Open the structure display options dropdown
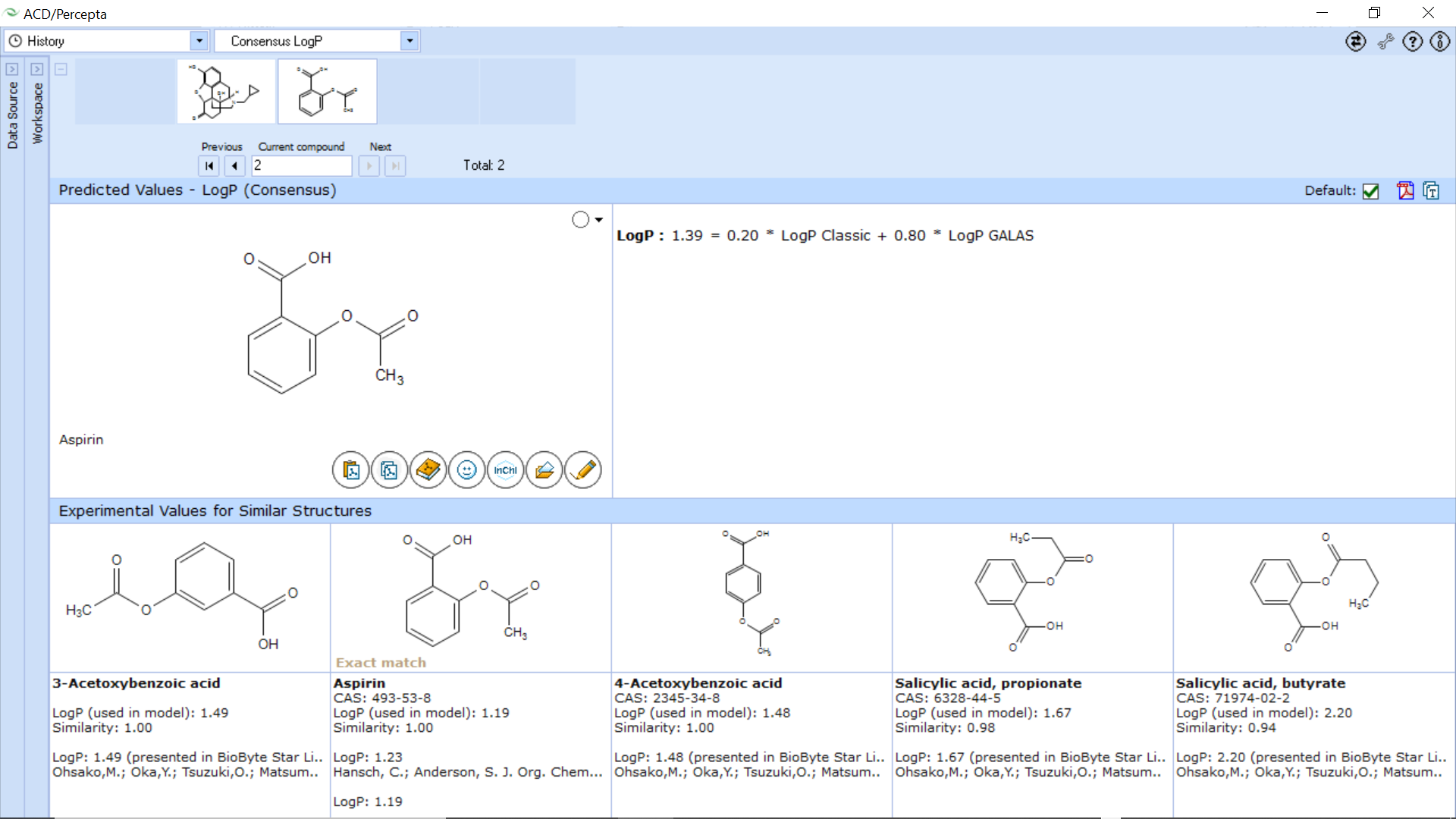The image size is (1456, 819). pos(598,219)
